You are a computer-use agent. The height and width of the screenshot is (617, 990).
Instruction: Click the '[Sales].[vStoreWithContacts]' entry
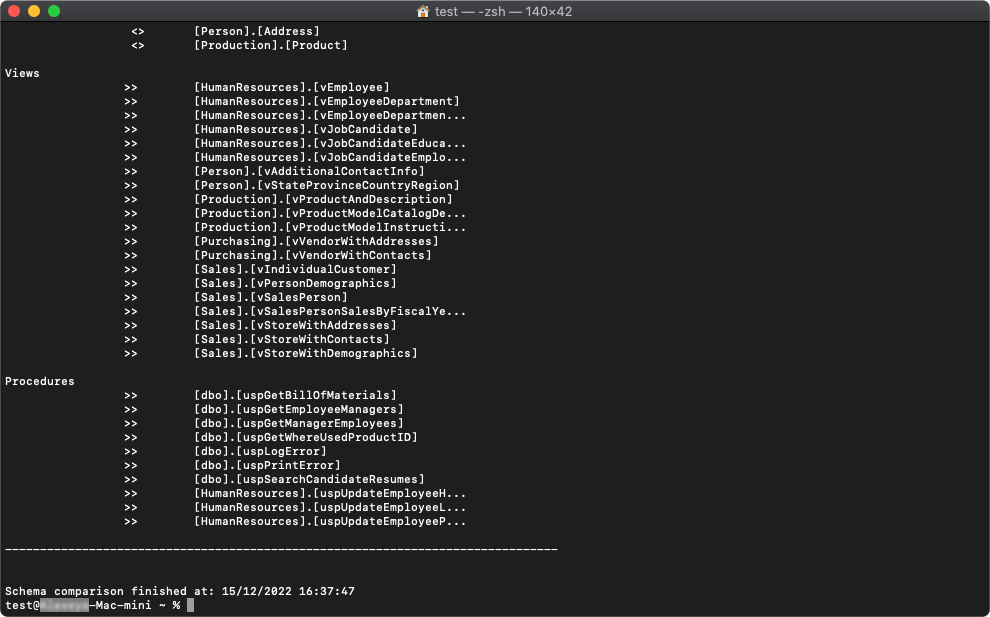click(292, 339)
